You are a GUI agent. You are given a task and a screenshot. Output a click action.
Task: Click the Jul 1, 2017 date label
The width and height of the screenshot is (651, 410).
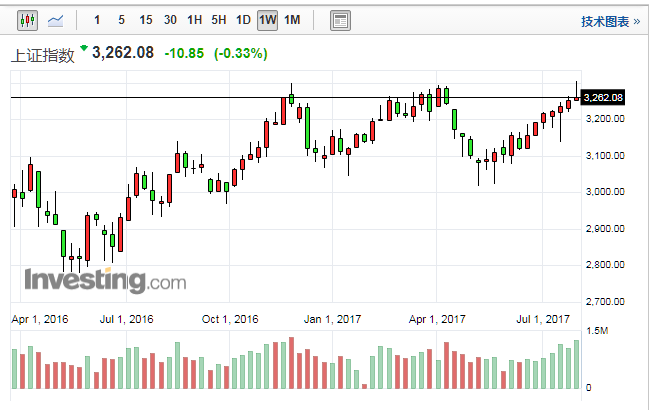point(543,319)
